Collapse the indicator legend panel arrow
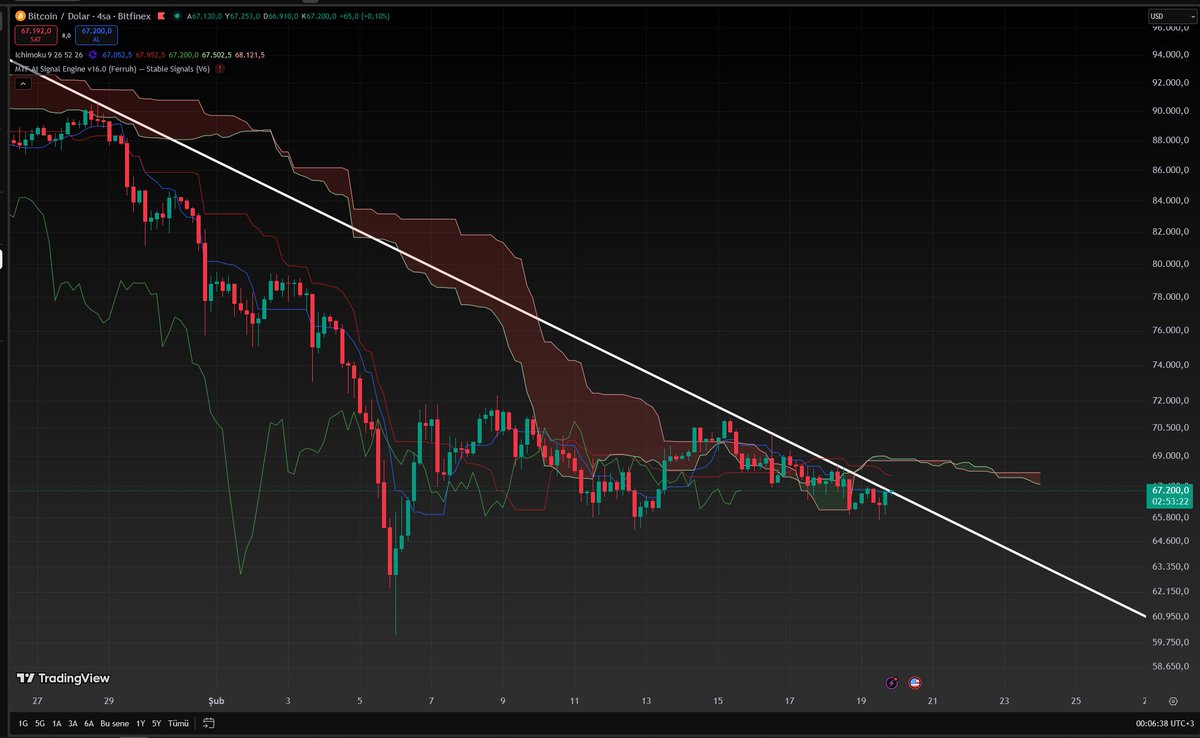 coord(23,83)
